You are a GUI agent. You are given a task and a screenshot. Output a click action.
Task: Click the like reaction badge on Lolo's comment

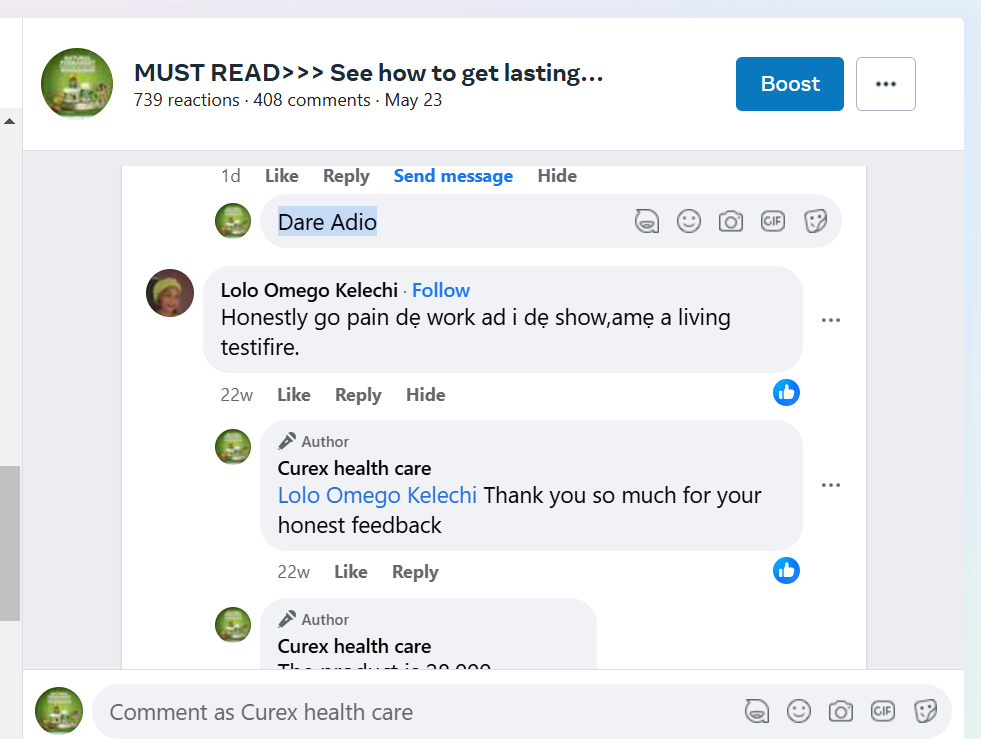pyautogui.click(x=787, y=393)
